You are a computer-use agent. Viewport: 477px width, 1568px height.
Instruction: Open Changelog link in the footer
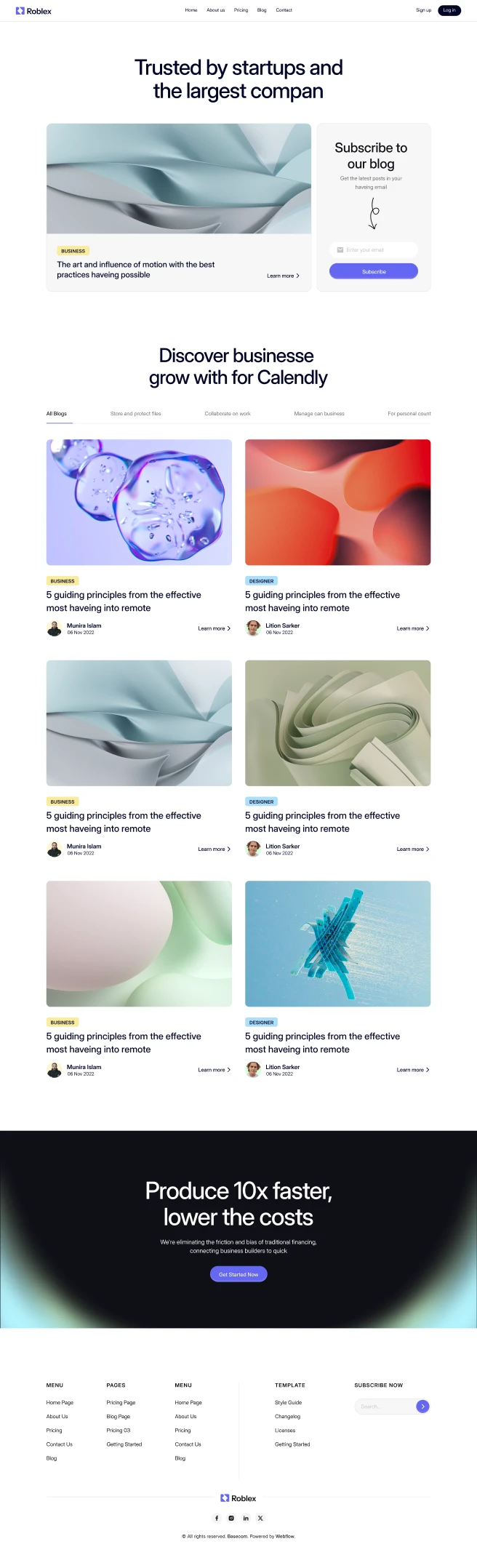coord(287,1416)
